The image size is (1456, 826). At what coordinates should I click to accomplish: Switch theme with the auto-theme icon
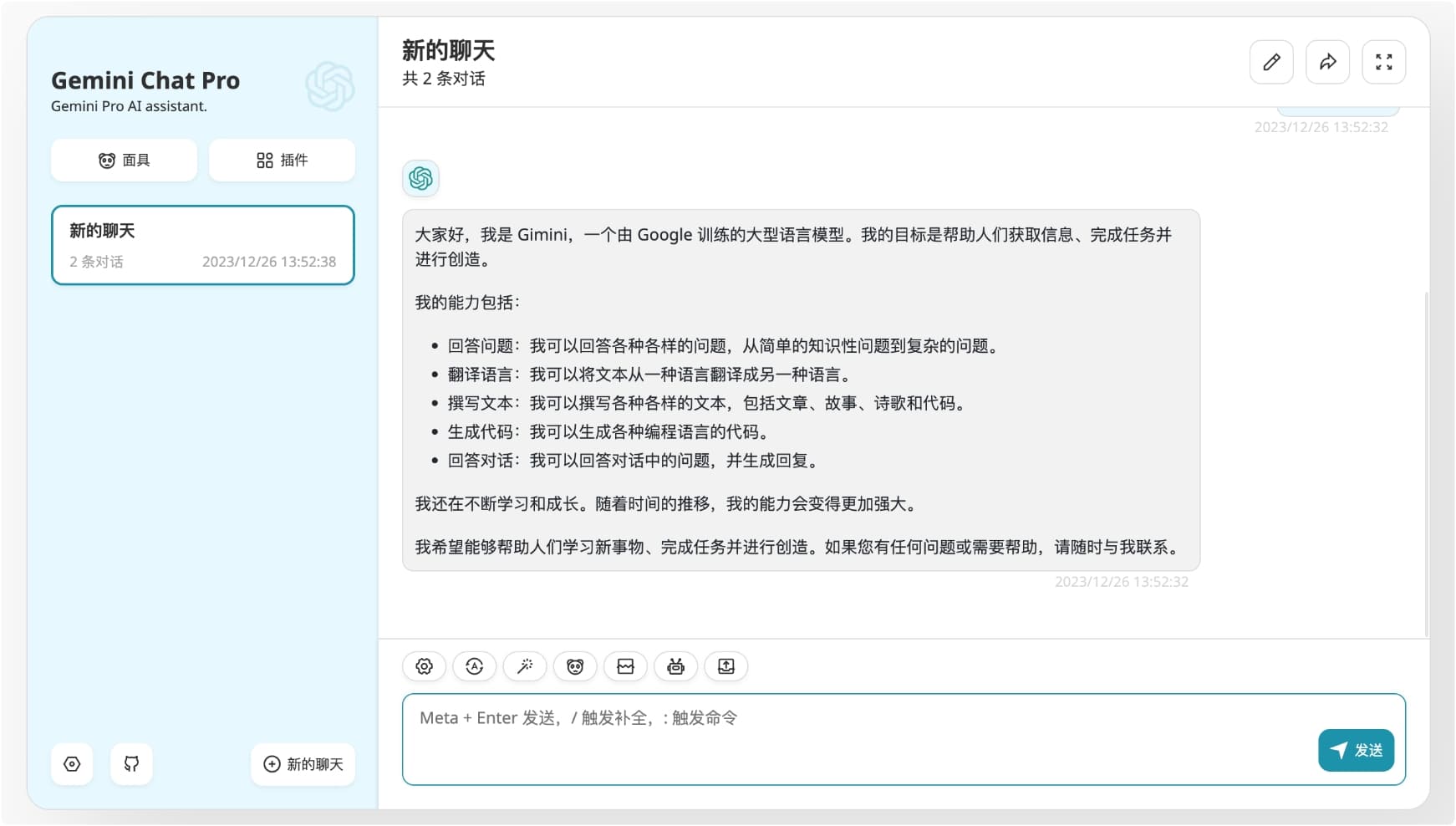pyautogui.click(x=475, y=666)
